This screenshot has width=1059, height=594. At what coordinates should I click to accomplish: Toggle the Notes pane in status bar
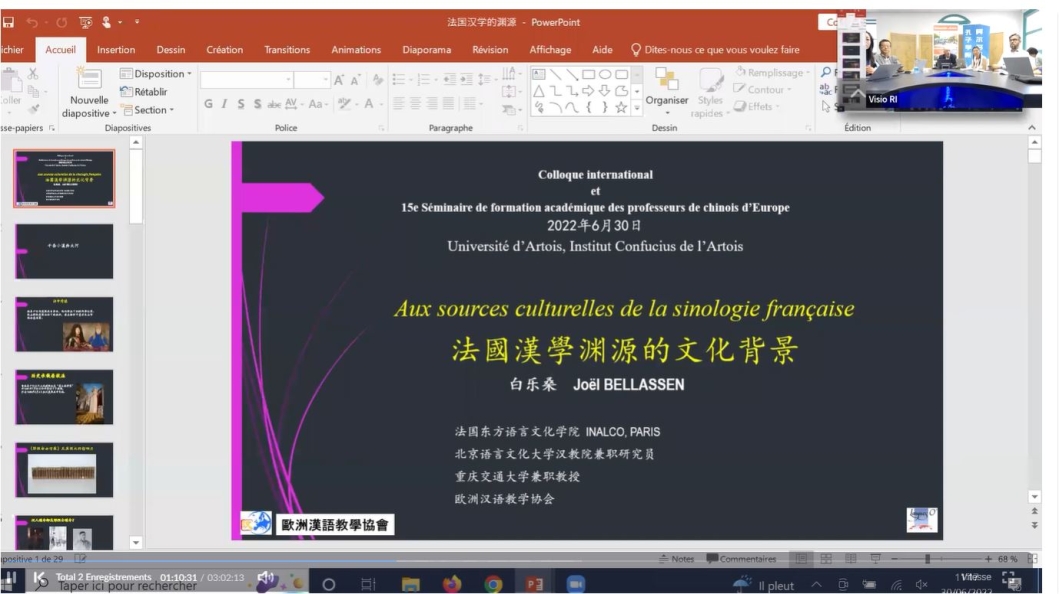pyautogui.click(x=677, y=559)
